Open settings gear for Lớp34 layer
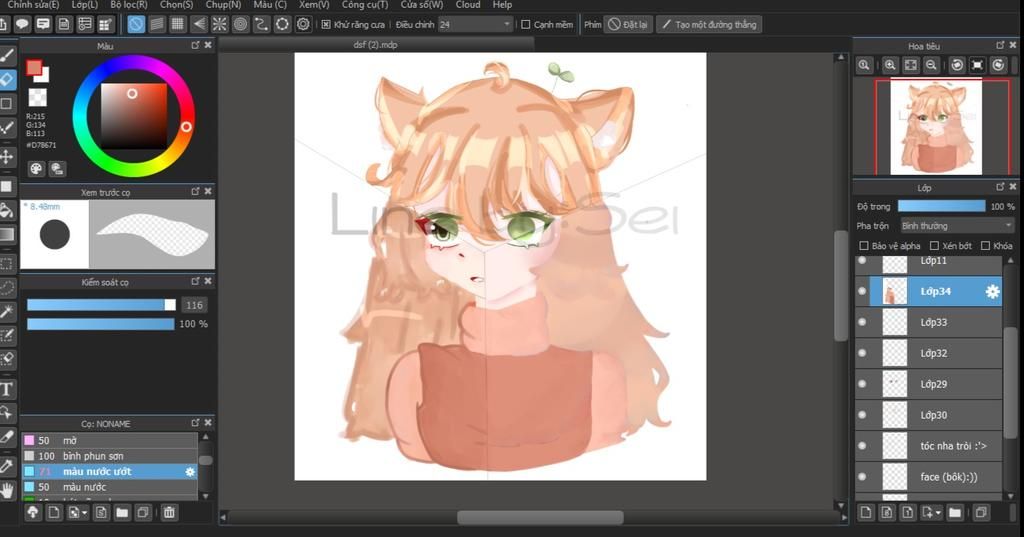Screen dimensions: 1024x537 [992, 291]
